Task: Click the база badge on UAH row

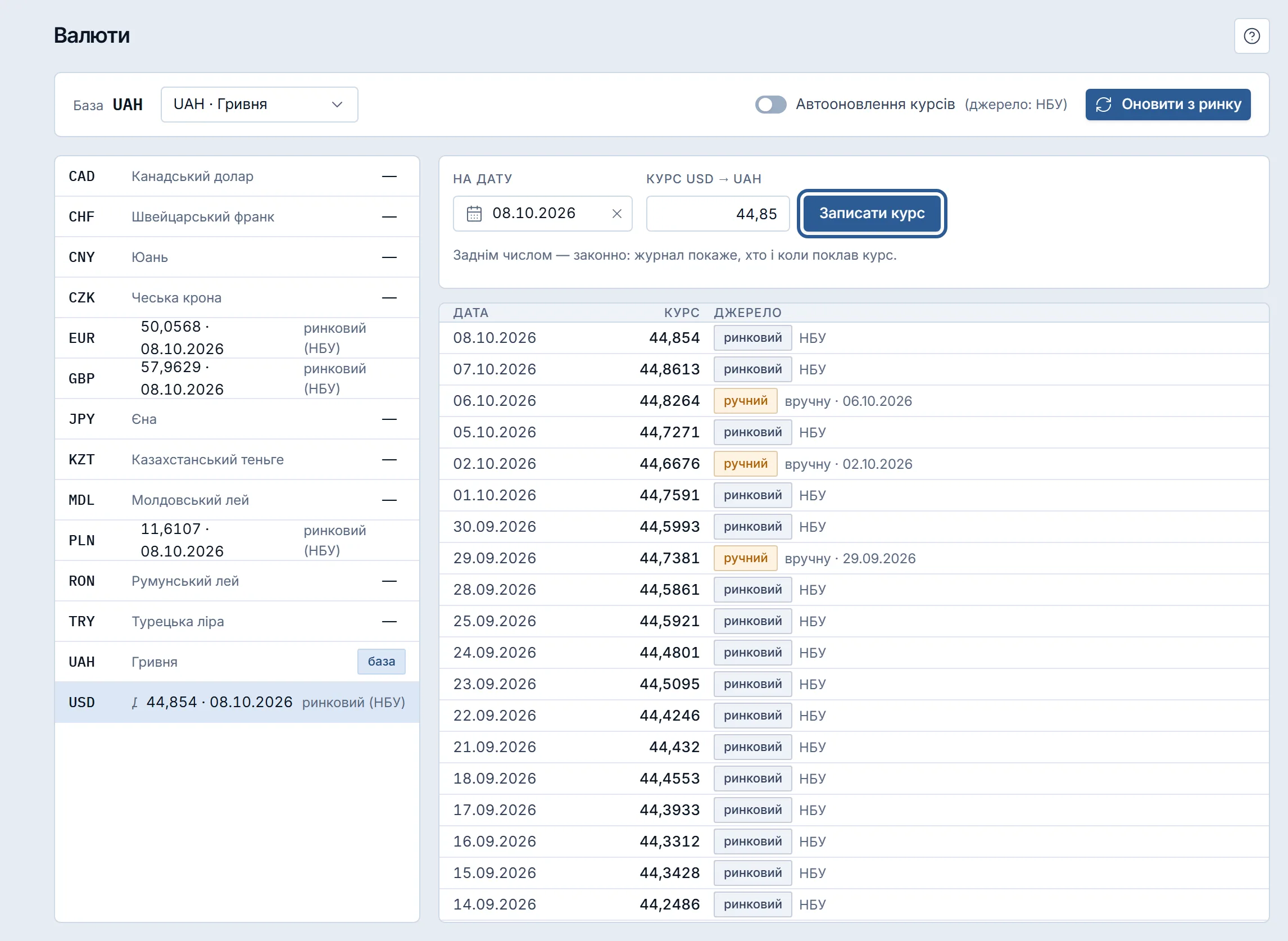Action: pyautogui.click(x=381, y=662)
